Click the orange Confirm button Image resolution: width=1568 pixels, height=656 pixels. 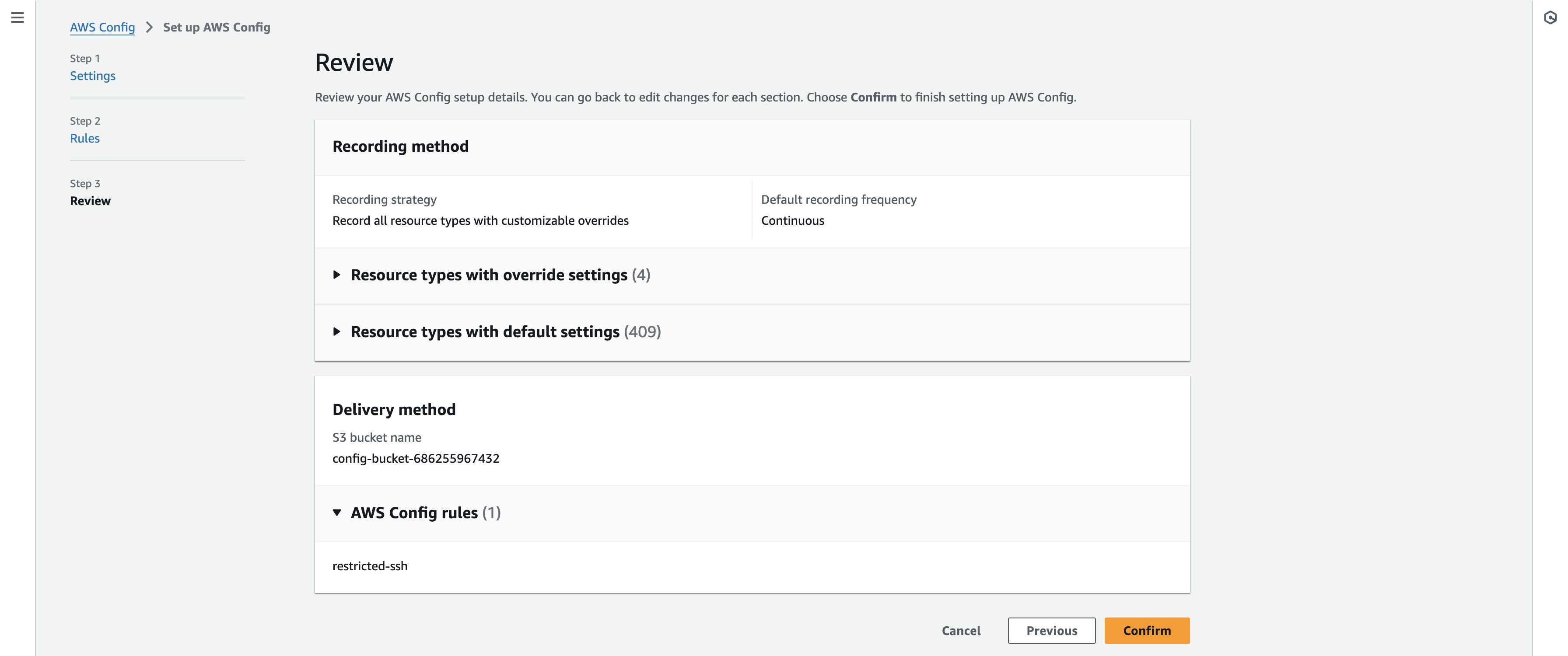[x=1147, y=631]
